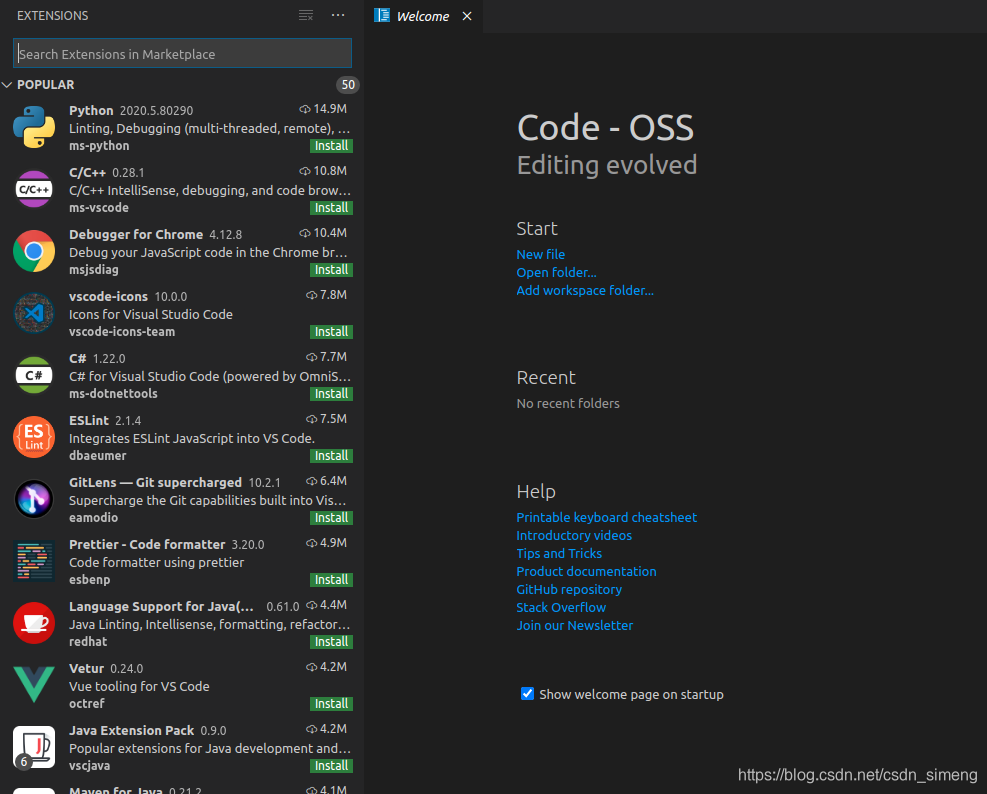
Task: Open the Introductory videos link
Action: (x=574, y=535)
